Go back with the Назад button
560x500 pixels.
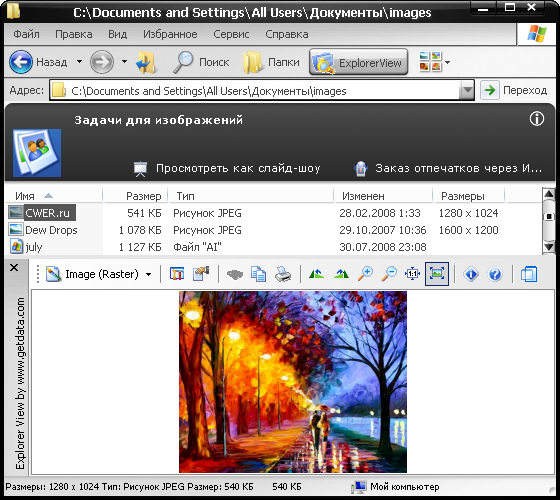(38, 62)
